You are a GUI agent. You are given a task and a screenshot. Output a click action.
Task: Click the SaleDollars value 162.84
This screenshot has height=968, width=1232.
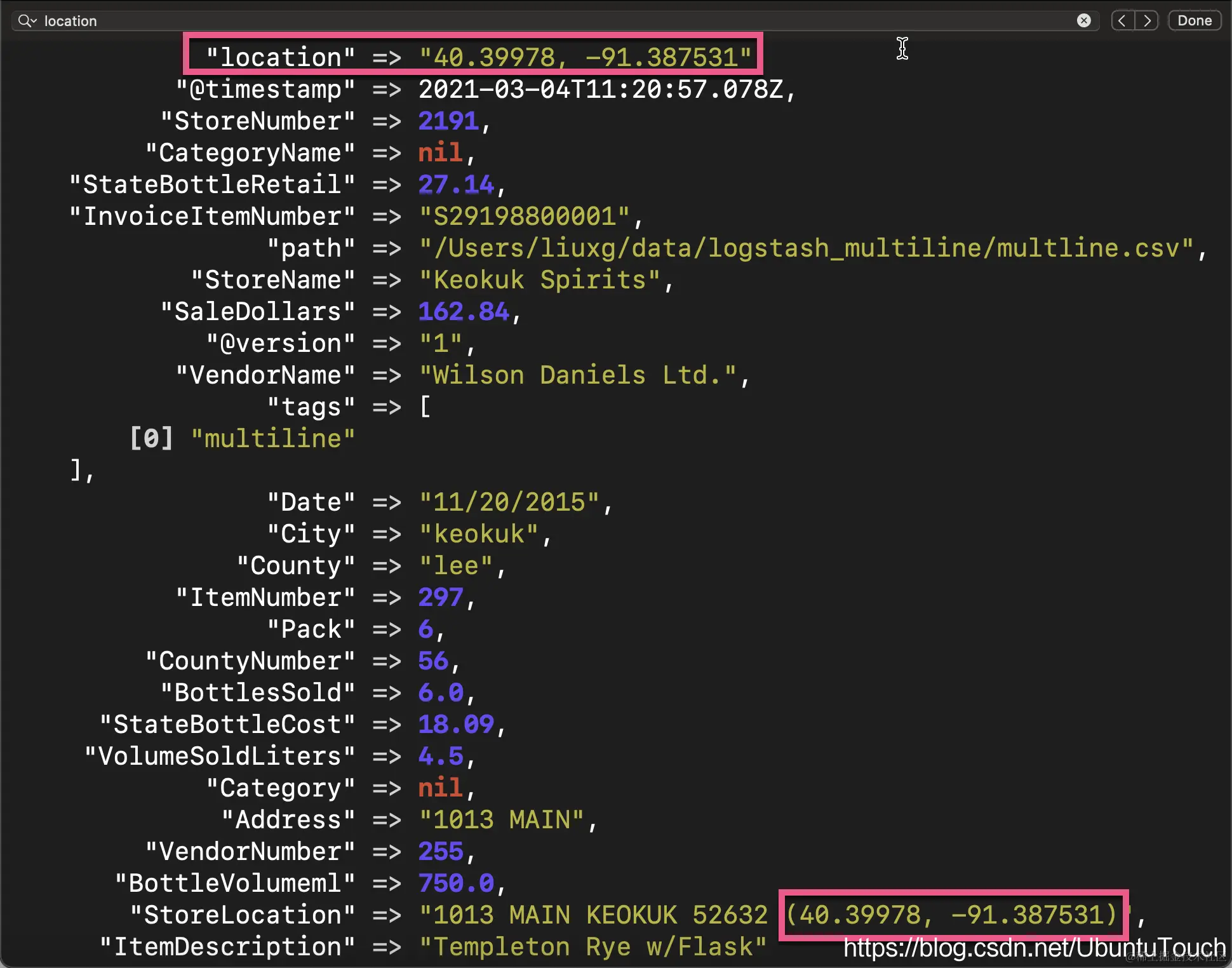[x=464, y=312]
